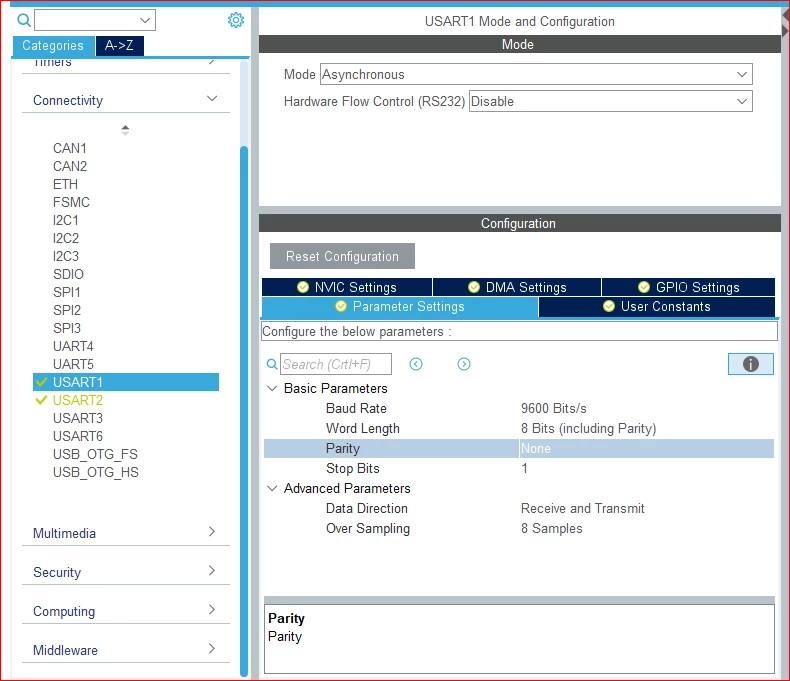Click the info icon button in parameters
Screen dimensions: 790x681
[x=750, y=364]
